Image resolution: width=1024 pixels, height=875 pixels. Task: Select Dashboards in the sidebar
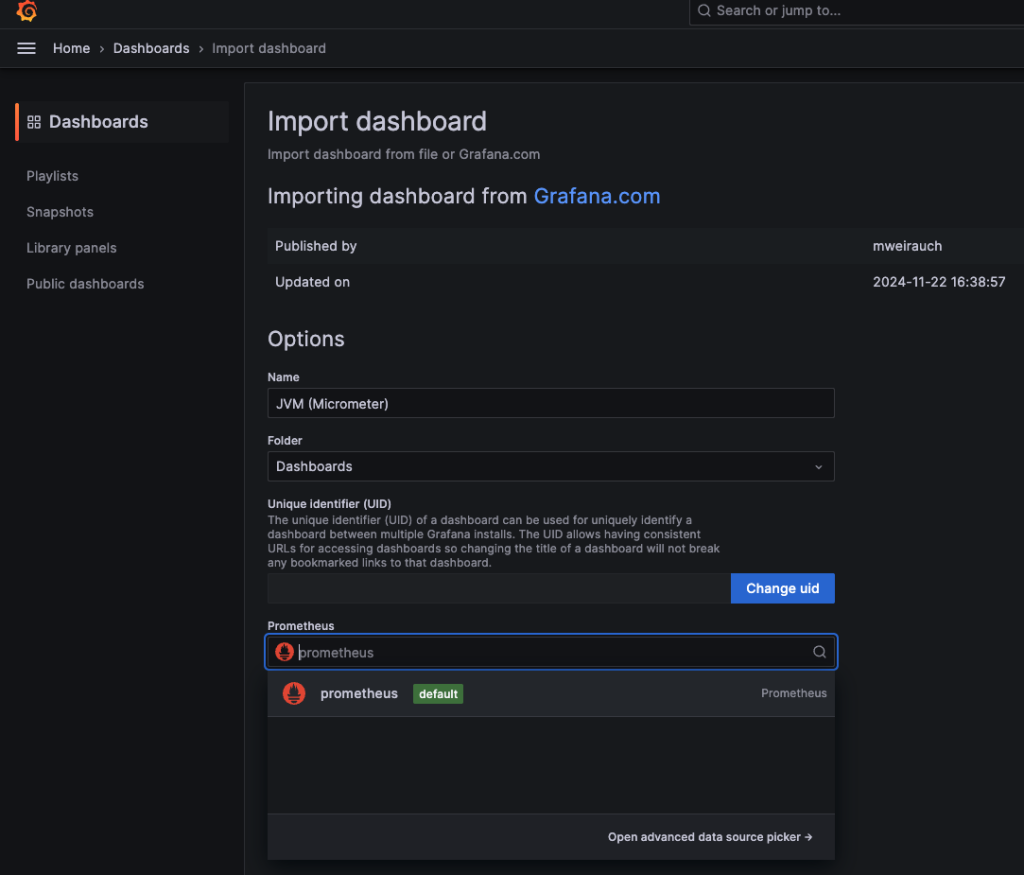(x=122, y=122)
